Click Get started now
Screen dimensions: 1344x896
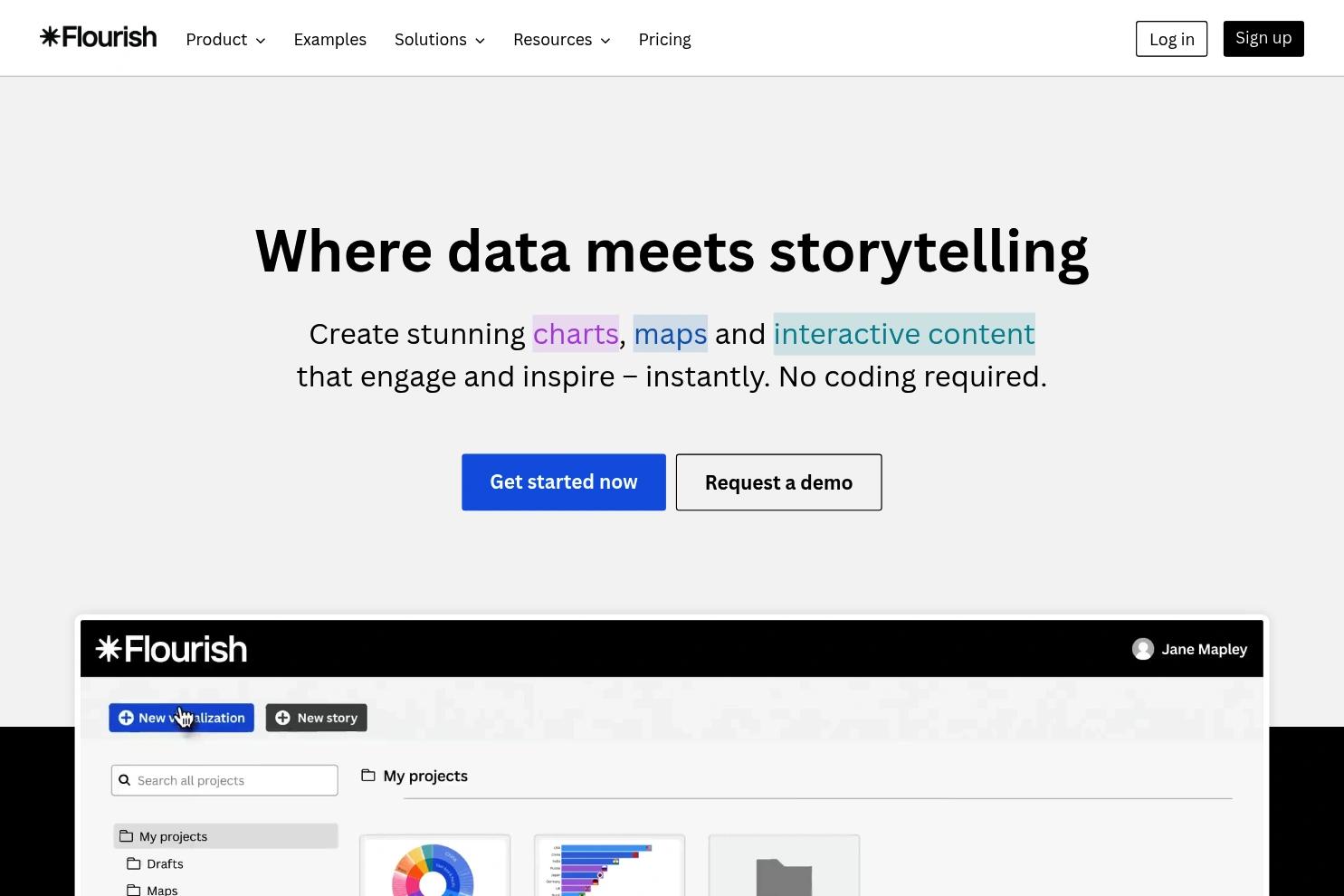click(x=564, y=482)
